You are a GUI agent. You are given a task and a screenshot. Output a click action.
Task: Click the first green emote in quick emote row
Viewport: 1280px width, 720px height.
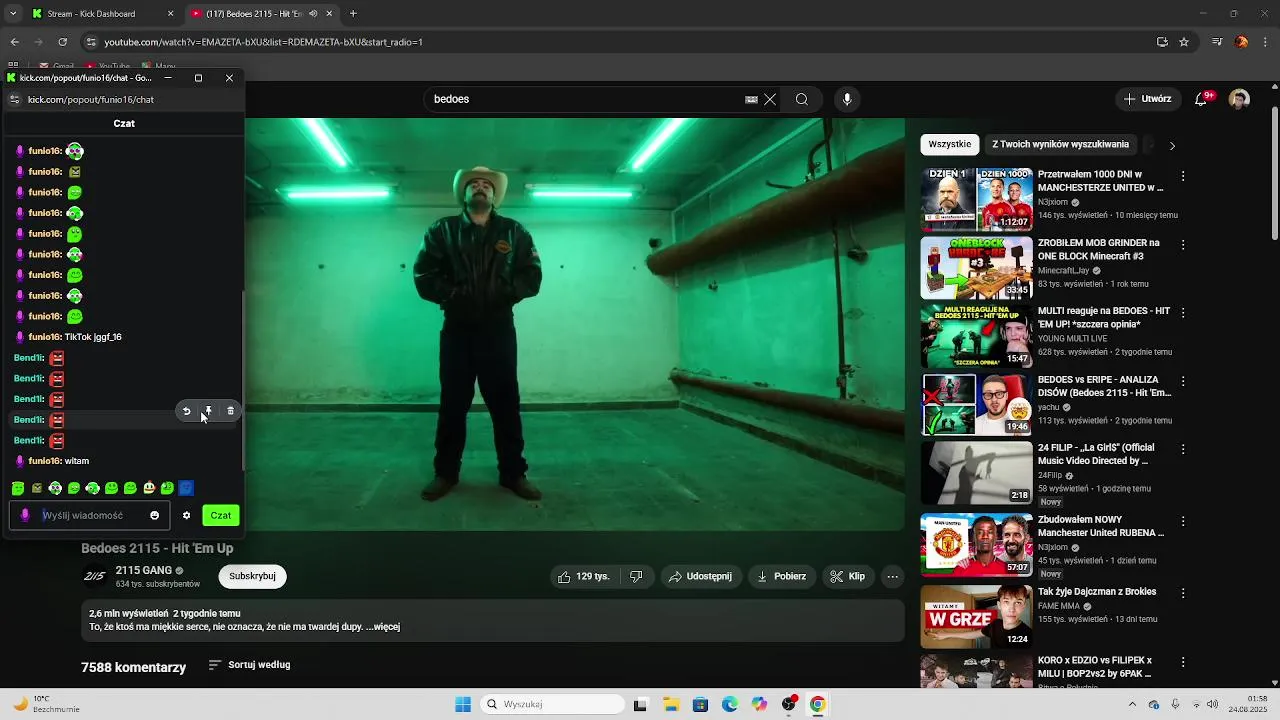pyautogui.click(x=18, y=488)
